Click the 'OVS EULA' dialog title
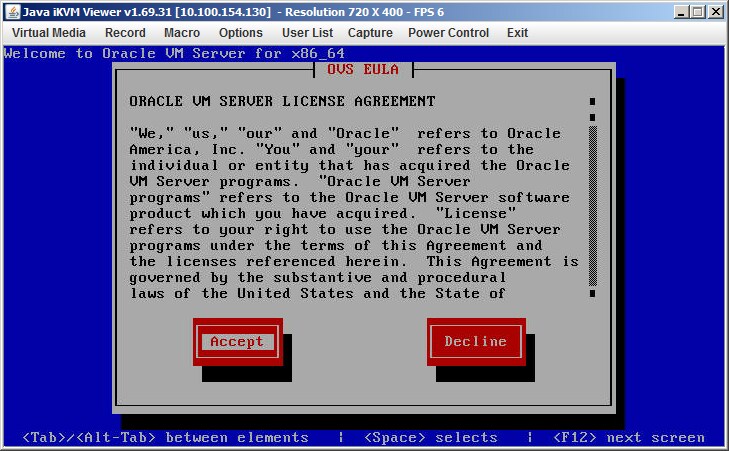 pos(363,69)
